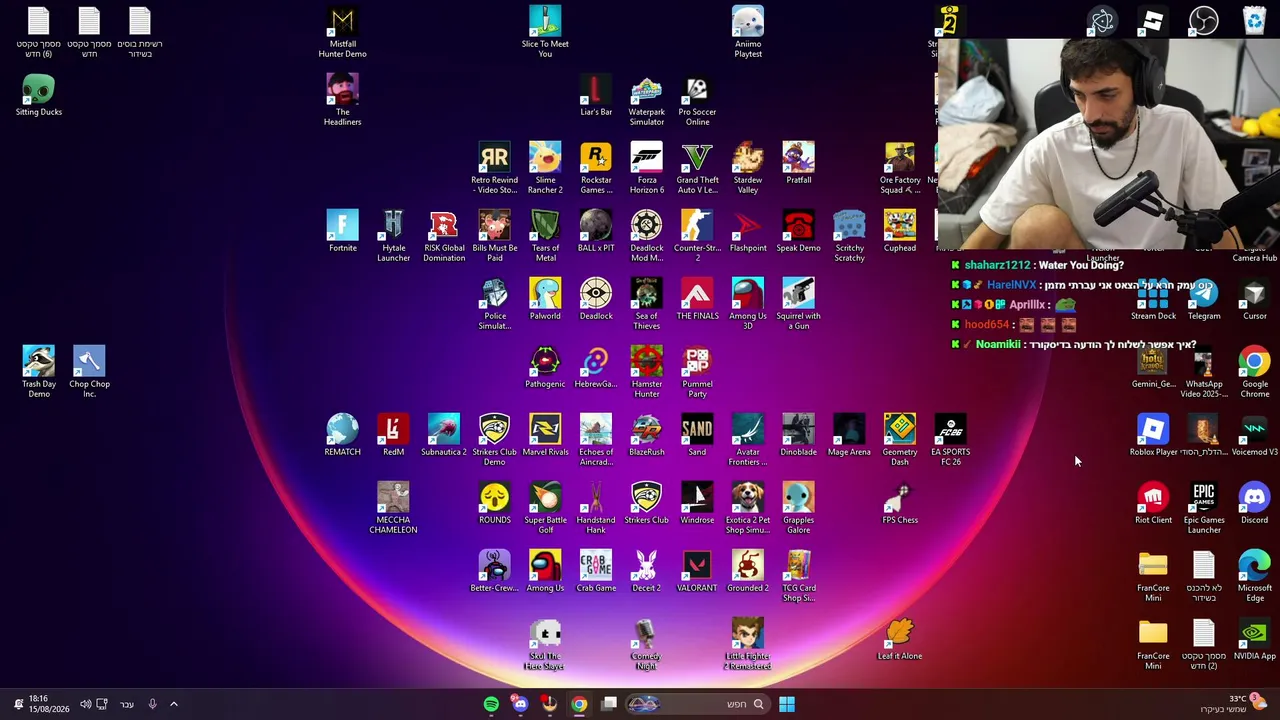Show hidden system tray icons
Image resolution: width=1280 pixels, height=720 pixels.
[x=173, y=704]
